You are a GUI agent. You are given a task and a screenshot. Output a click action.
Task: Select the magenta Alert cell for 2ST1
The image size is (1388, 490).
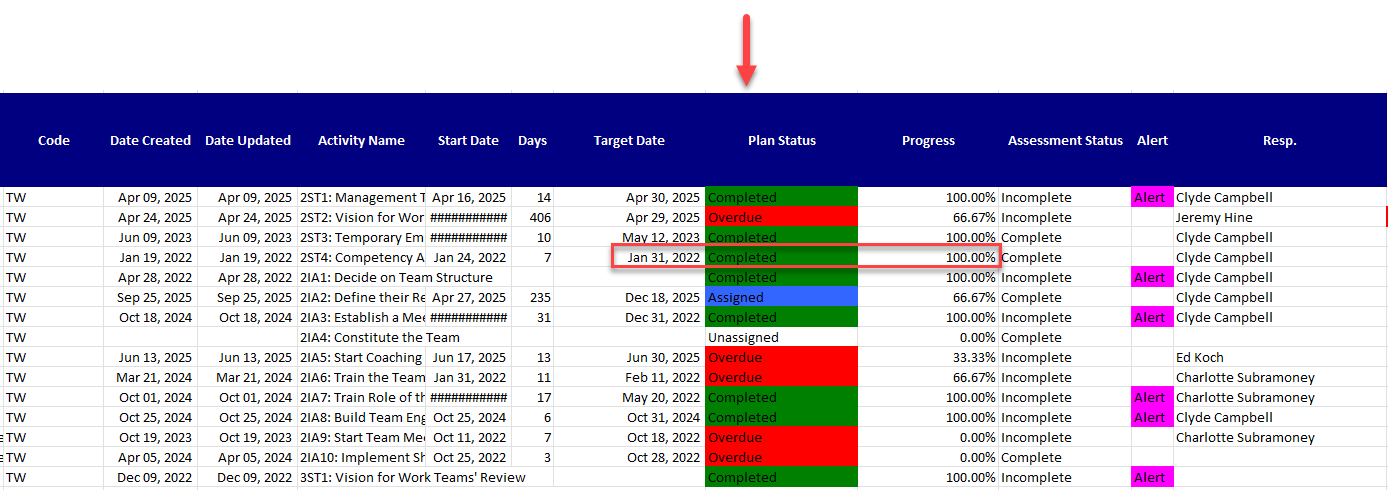pyautogui.click(x=1151, y=197)
